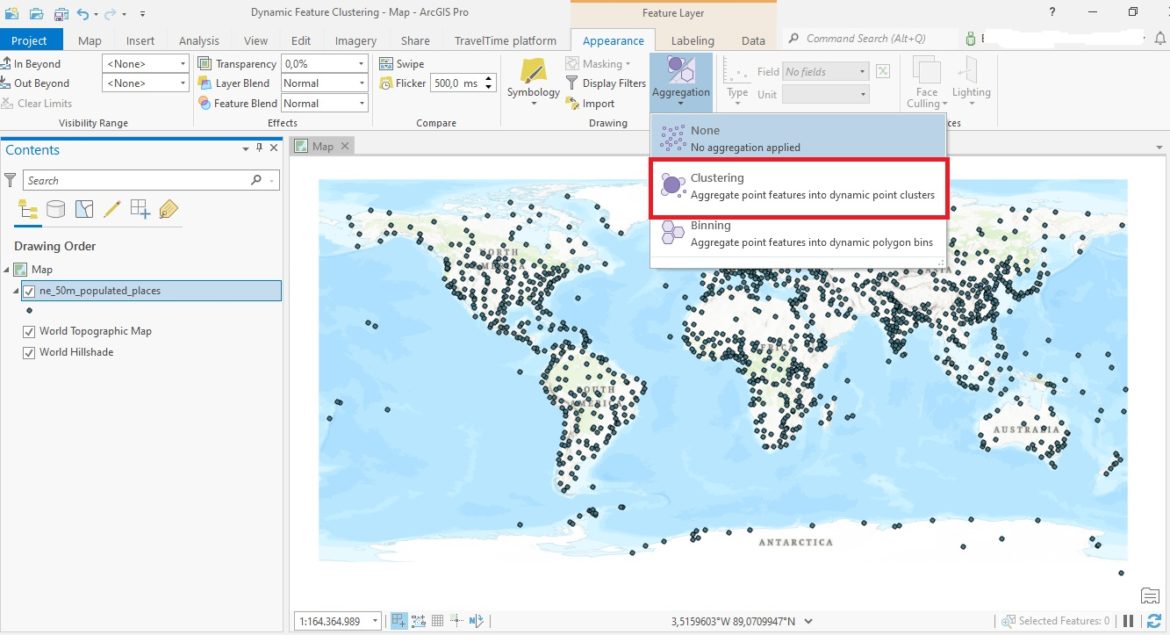This screenshot has width=1170, height=635.
Task: Increase Flicker milliseconds with the stepper
Action: 487,78
